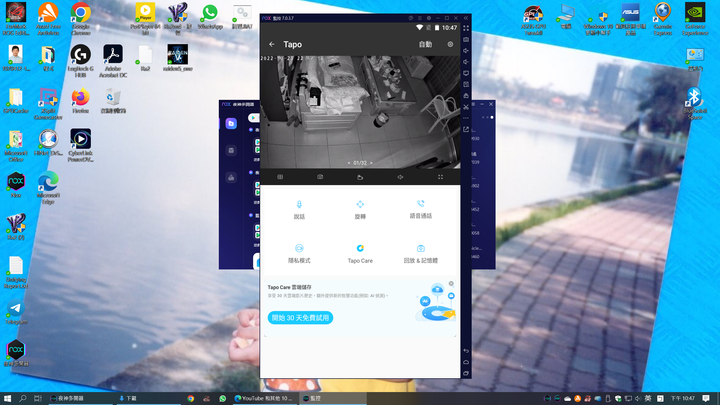Open Microsoft Edge desktop shortcut
Viewport: 720px width, 405px height.
(48, 187)
